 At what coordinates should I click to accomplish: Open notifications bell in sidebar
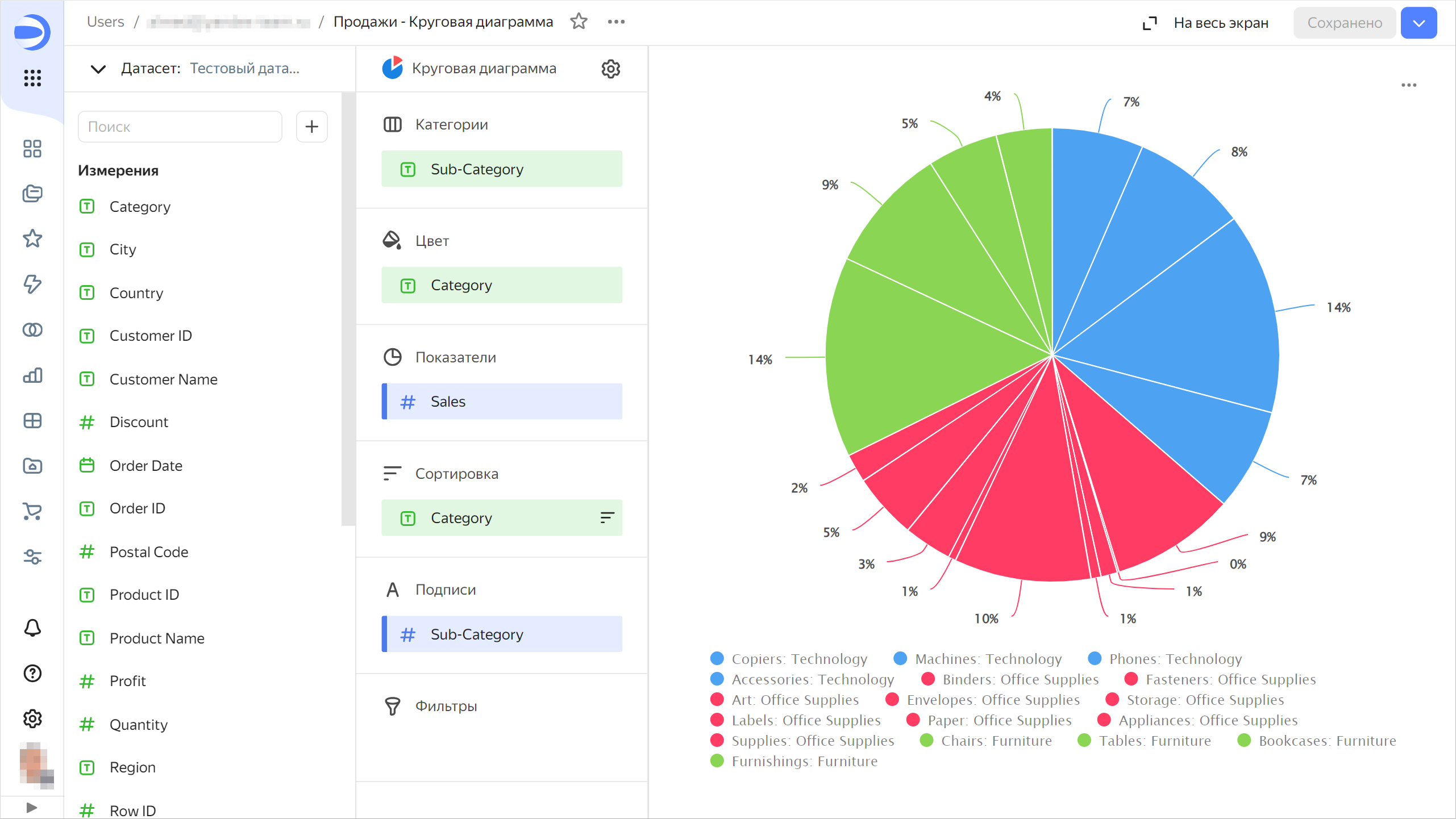[x=32, y=628]
